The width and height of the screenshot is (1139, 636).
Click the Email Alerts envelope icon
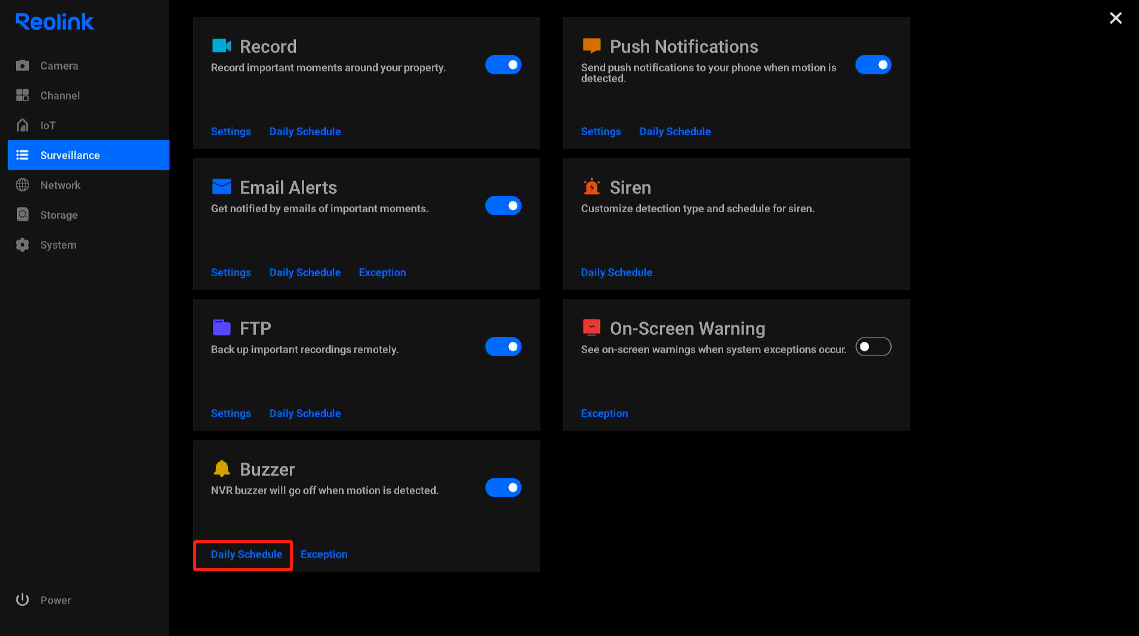(x=222, y=187)
